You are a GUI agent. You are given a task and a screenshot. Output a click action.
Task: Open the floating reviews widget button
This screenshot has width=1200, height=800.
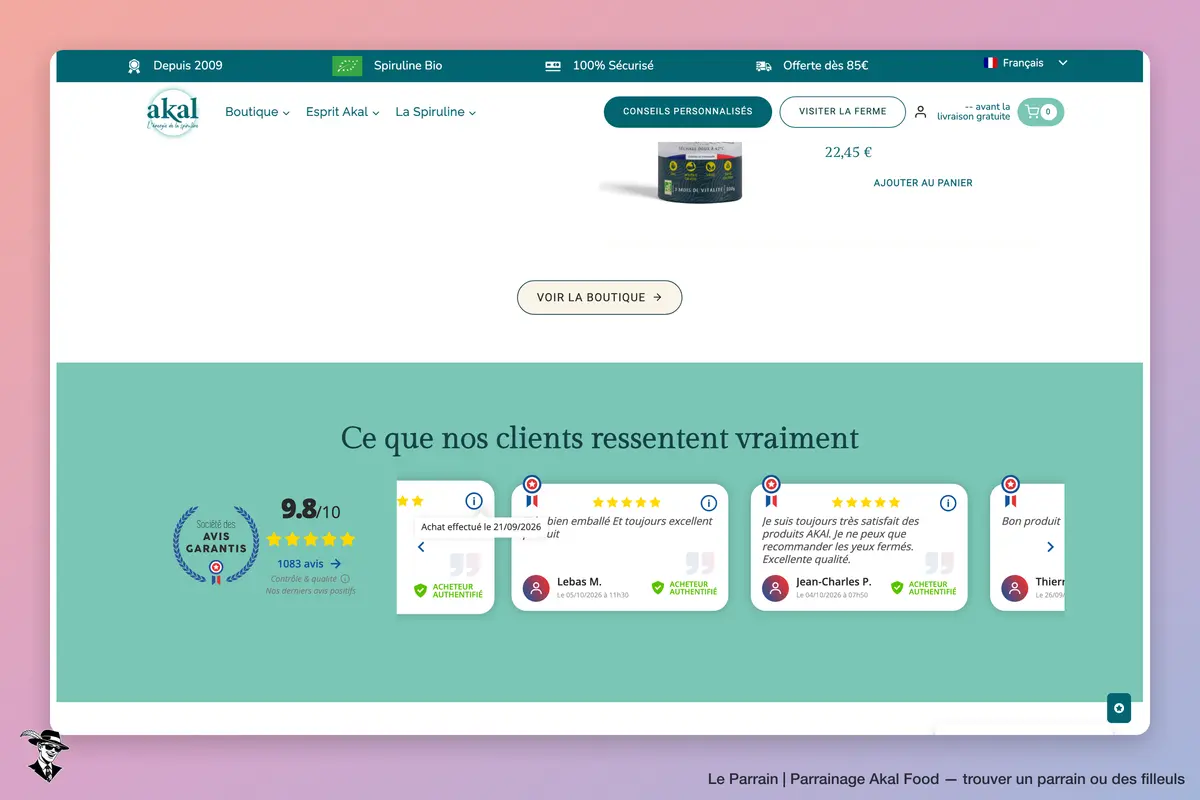coord(1118,708)
